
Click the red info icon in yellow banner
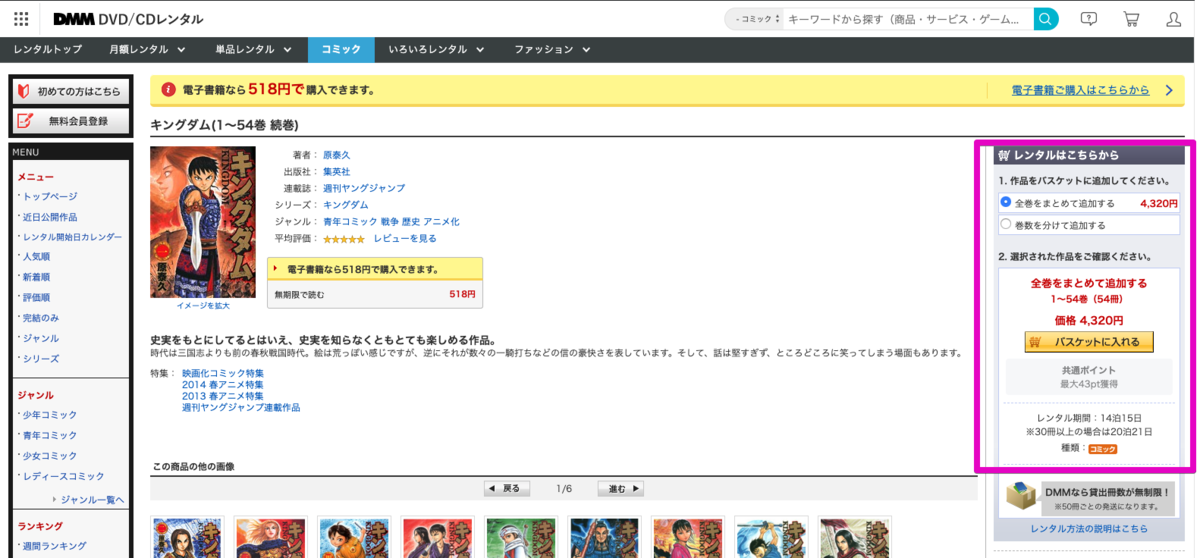[x=168, y=90]
